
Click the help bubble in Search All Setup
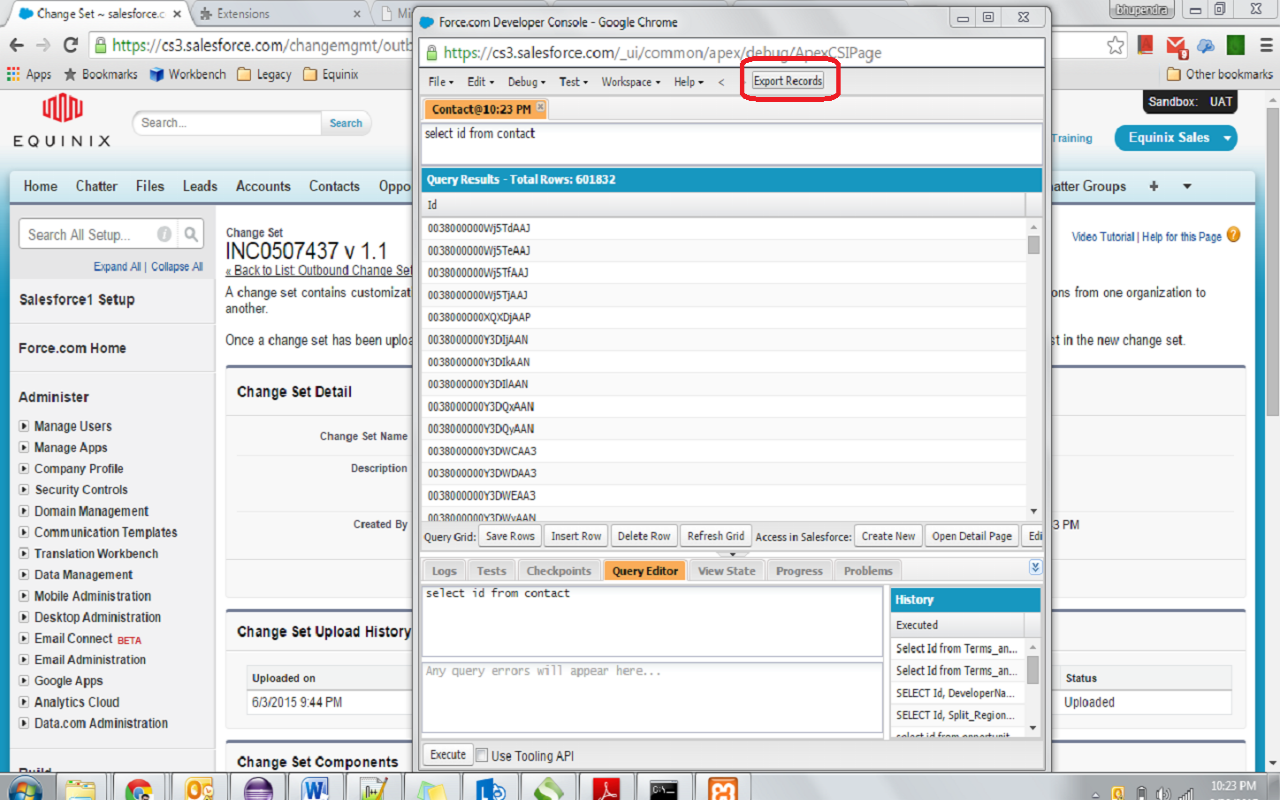164,234
